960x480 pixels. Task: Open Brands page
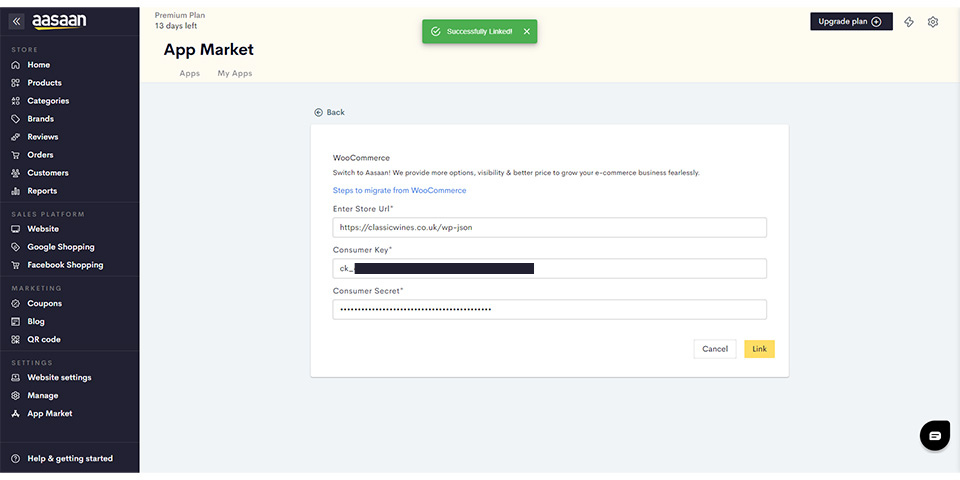(x=40, y=119)
